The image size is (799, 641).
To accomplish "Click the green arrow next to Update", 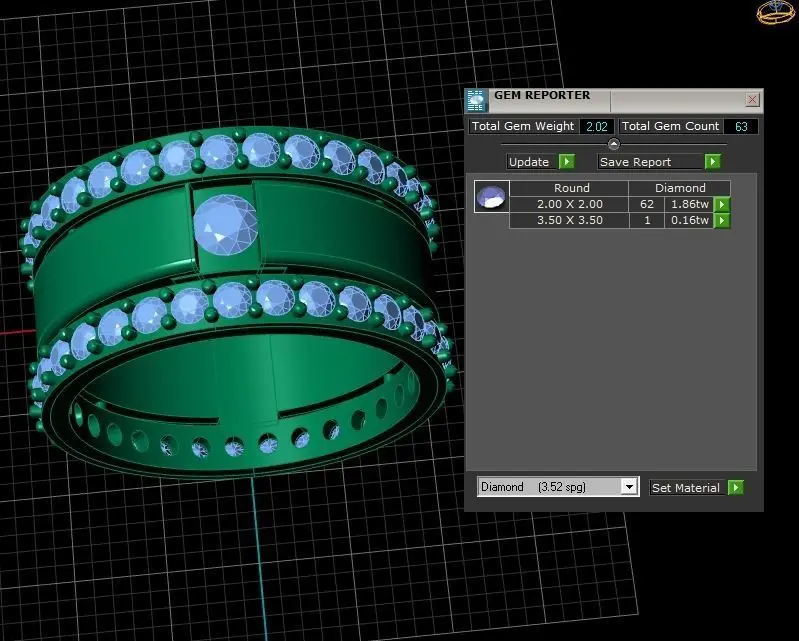I will 567,162.
